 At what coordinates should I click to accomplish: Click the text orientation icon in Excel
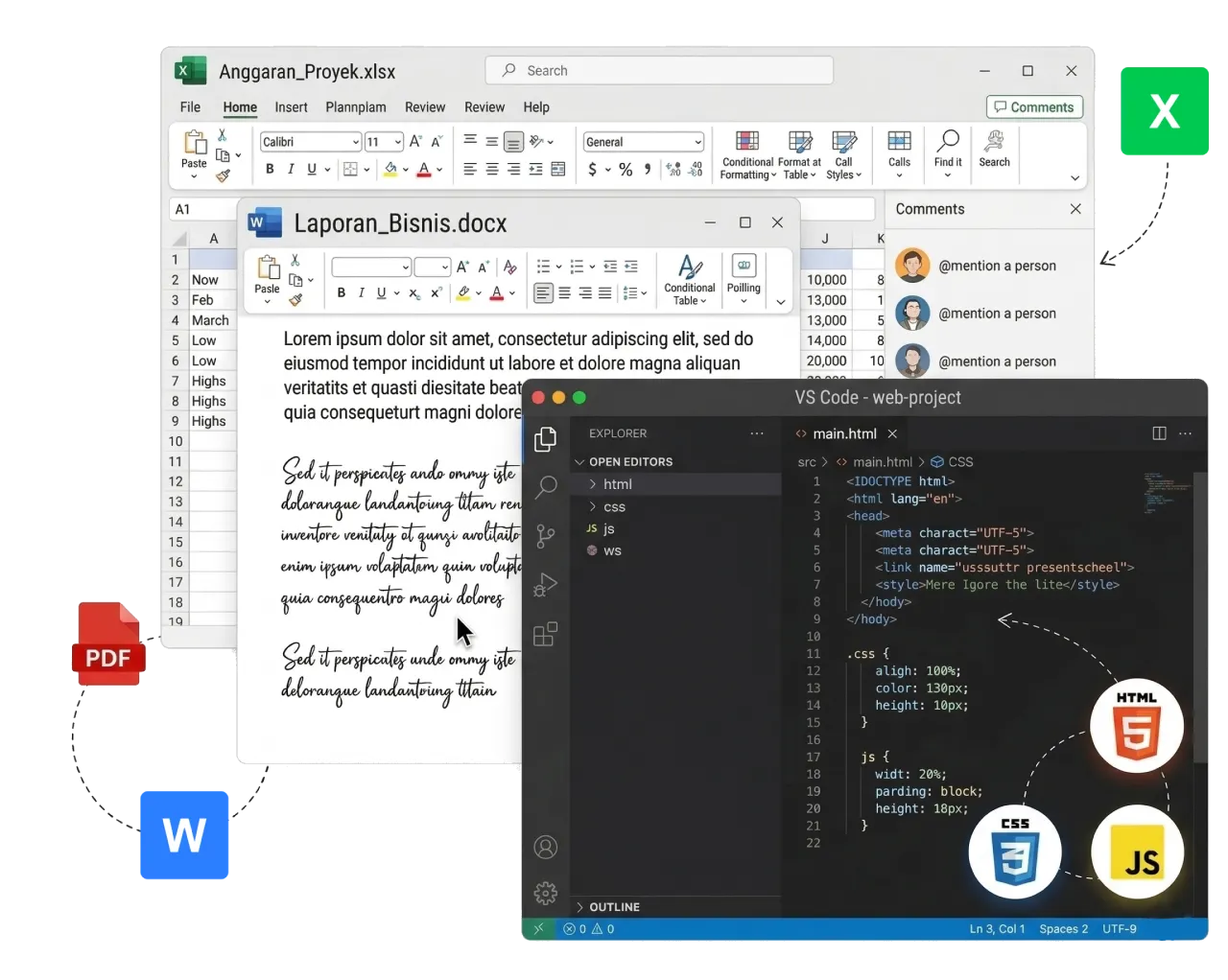pyautogui.click(x=537, y=142)
